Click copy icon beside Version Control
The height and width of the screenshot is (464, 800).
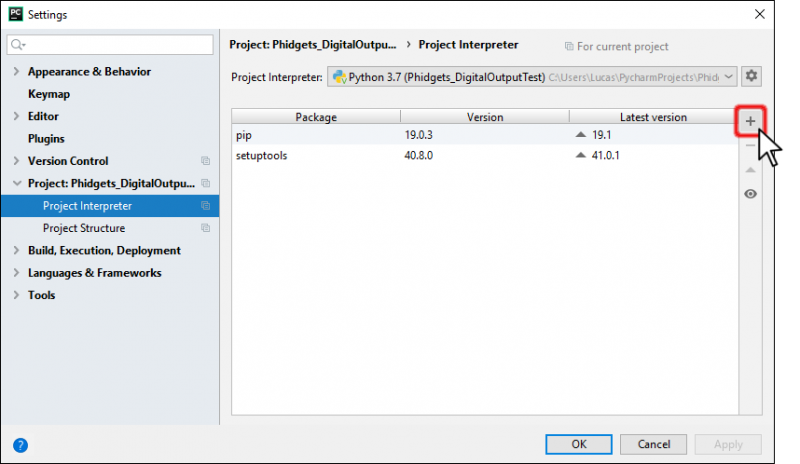coord(206,161)
